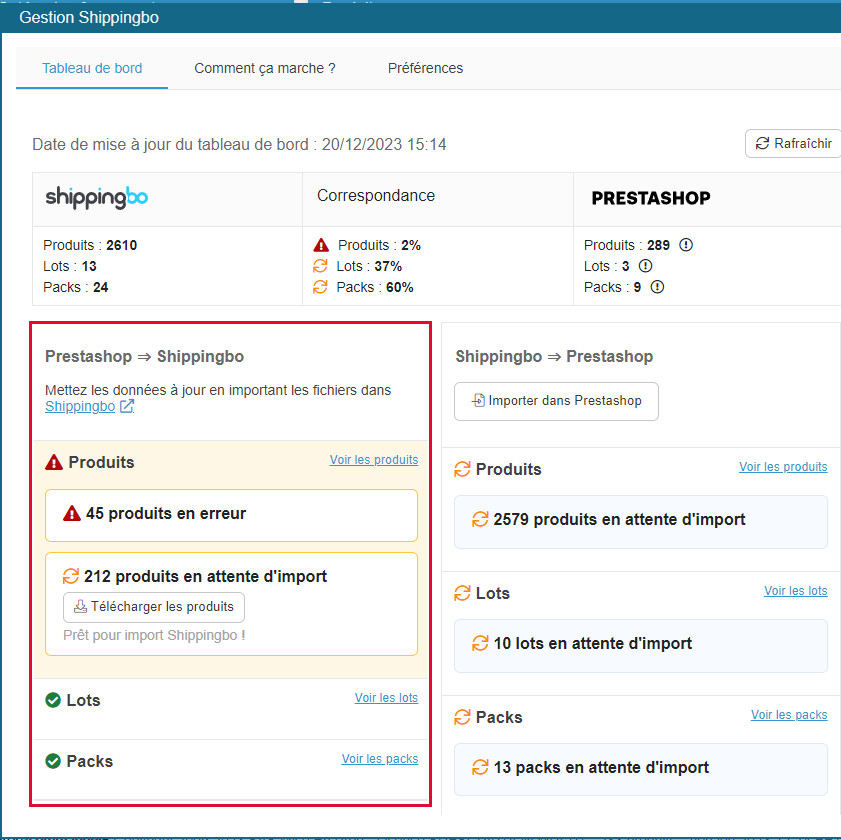Click sync icon beside right Produits heading
The image size is (841, 840).
(462, 469)
